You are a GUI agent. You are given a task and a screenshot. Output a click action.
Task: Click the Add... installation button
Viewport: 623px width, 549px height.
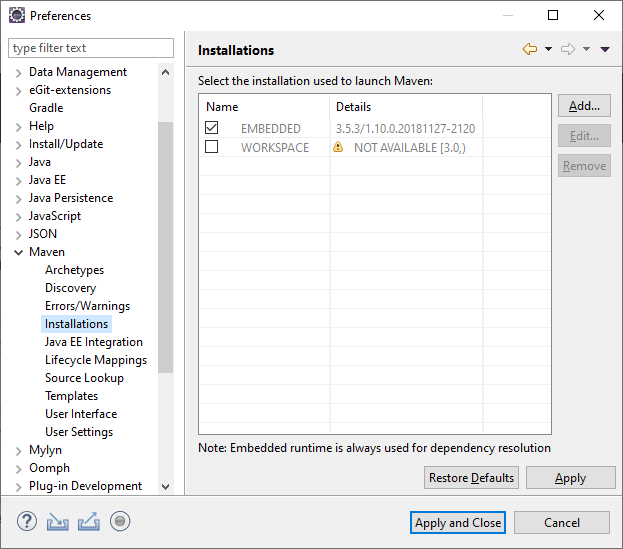click(584, 106)
